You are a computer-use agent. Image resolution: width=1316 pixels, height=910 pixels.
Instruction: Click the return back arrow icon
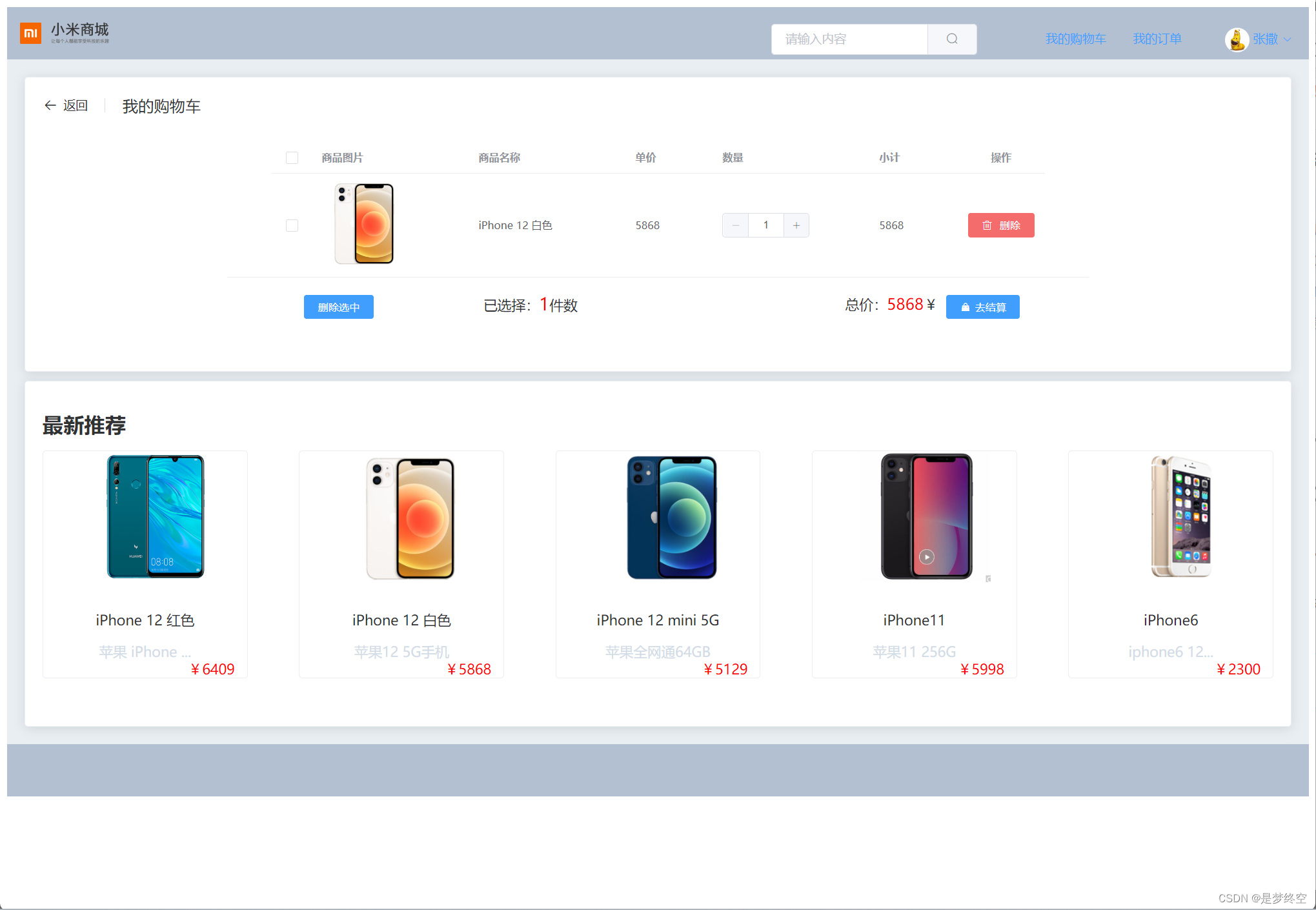click(49, 106)
